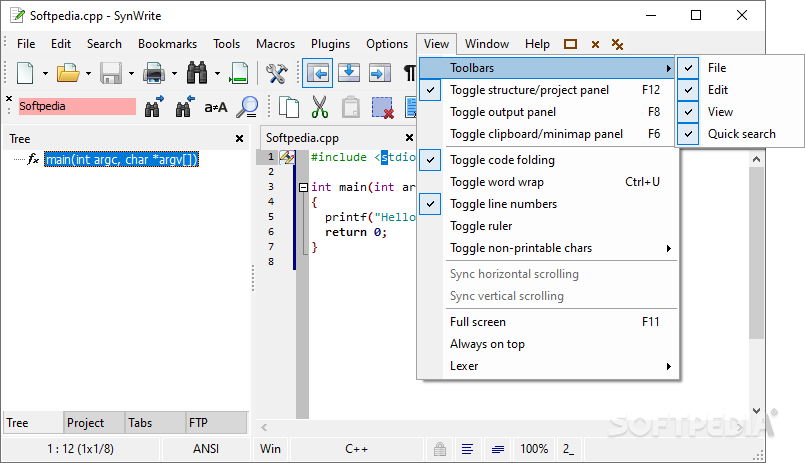Open the Print dropdown arrow

(175, 73)
